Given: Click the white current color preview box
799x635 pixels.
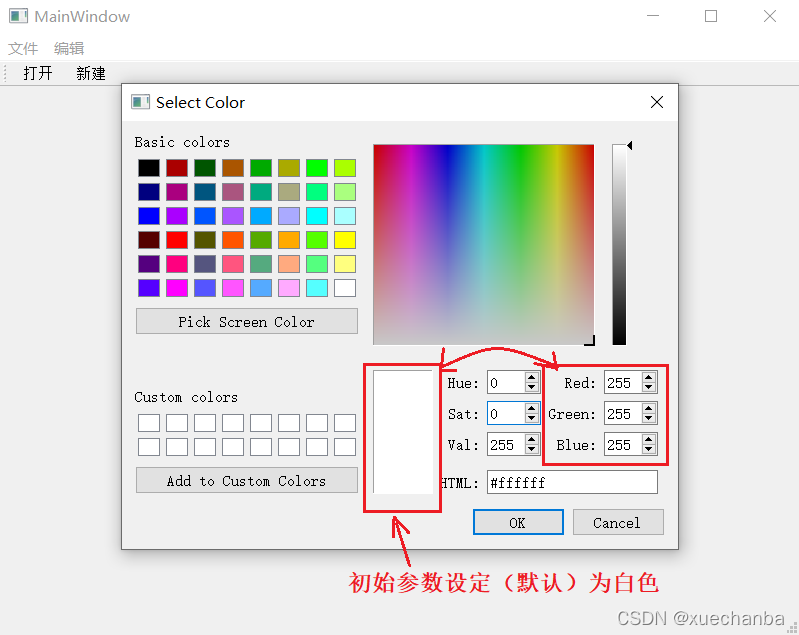Looking at the screenshot, I should pyautogui.click(x=403, y=432).
